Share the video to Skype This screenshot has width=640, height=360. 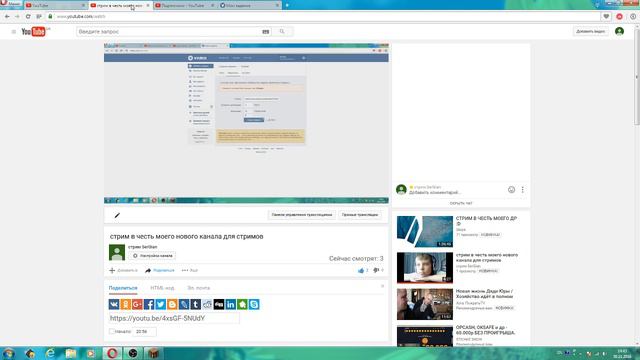click(x=254, y=304)
